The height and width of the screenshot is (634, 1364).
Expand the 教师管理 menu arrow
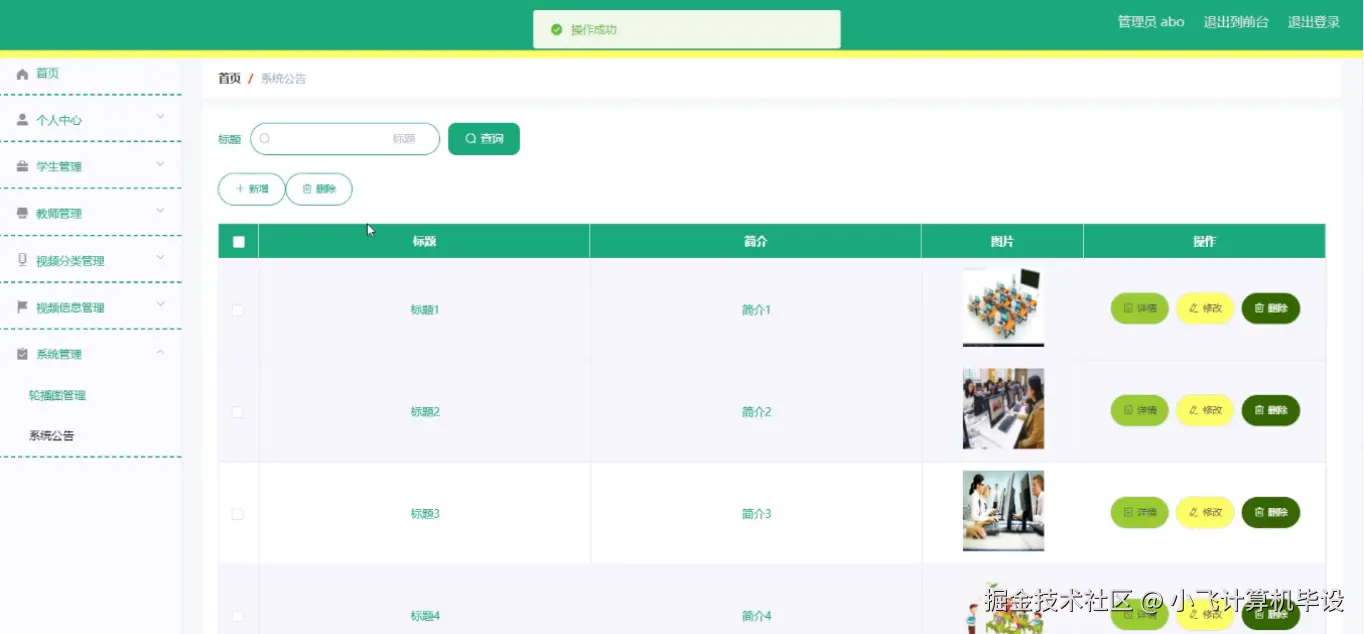160,211
